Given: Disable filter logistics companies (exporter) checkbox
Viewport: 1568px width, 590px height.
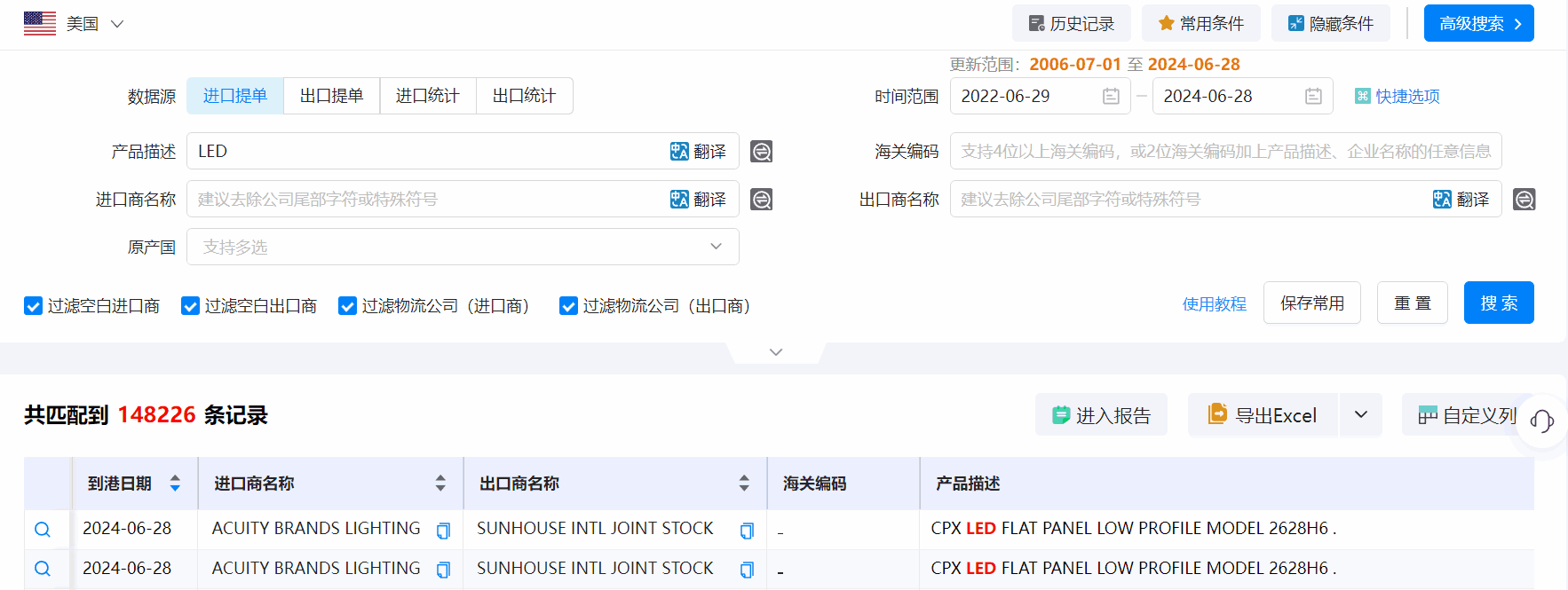Looking at the screenshot, I should [x=568, y=306].
